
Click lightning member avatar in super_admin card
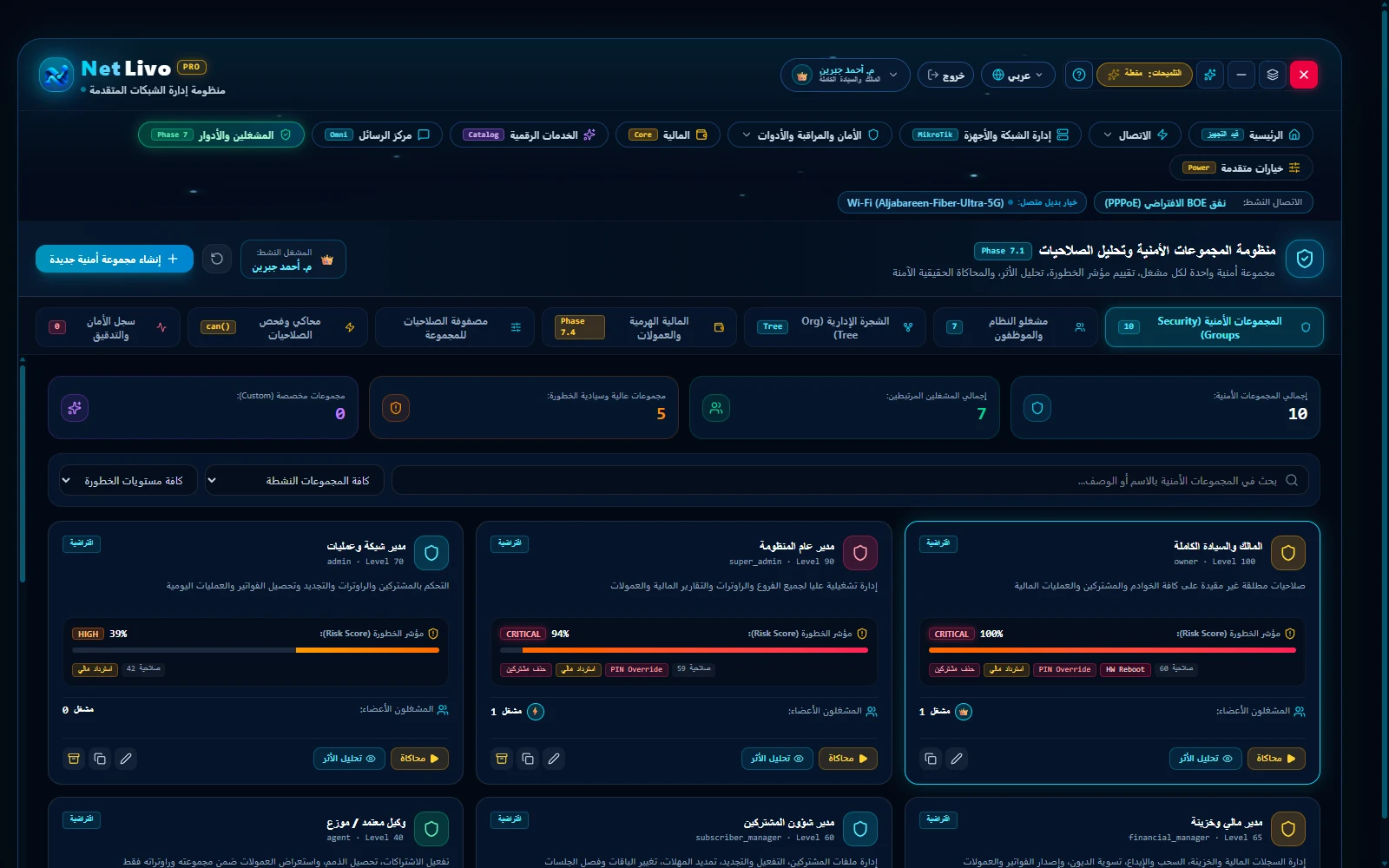pyautogui.click(x=536, y=712)
